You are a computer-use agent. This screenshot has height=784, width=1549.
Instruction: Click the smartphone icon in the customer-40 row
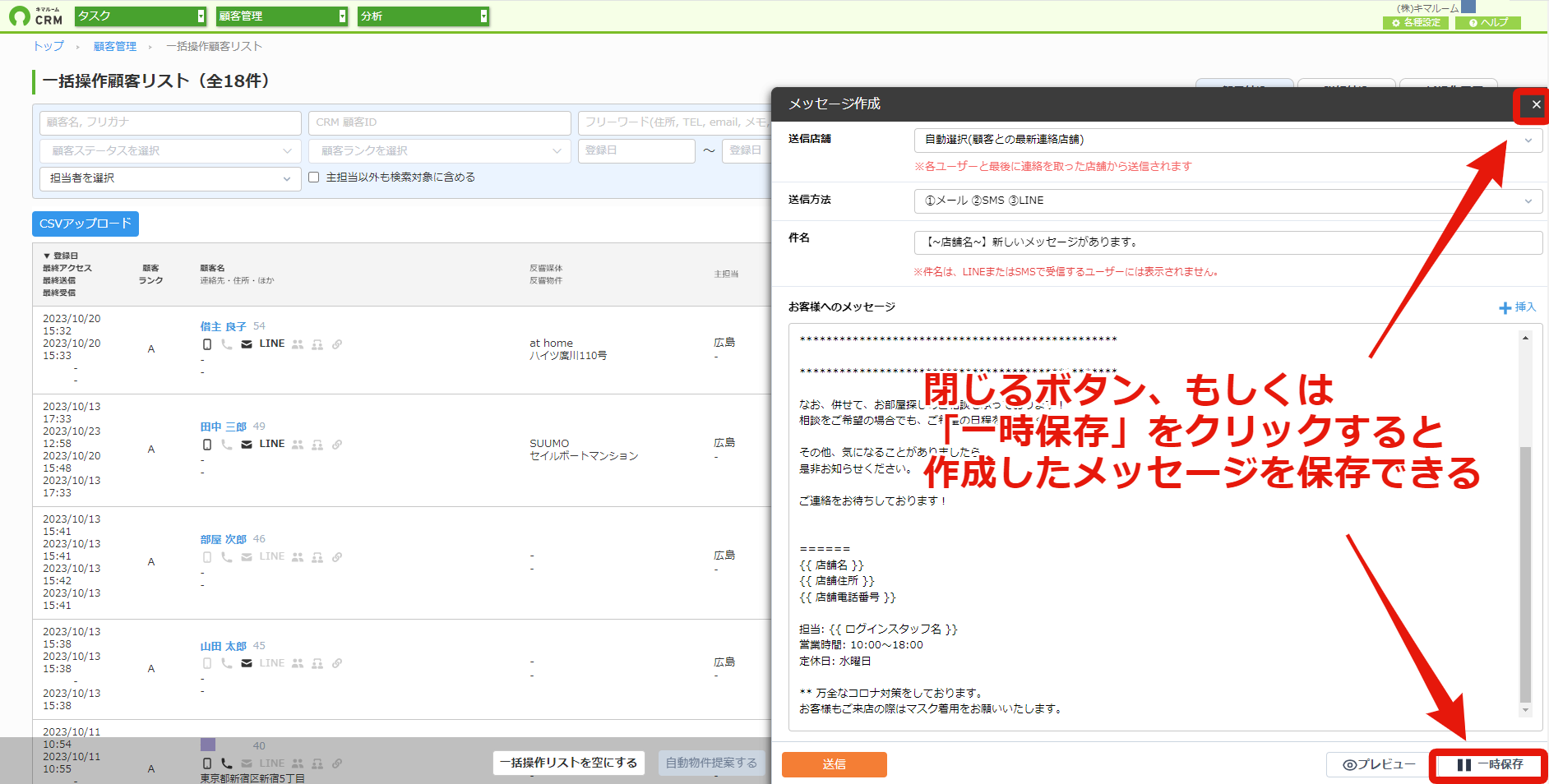[x=207, y=763]
